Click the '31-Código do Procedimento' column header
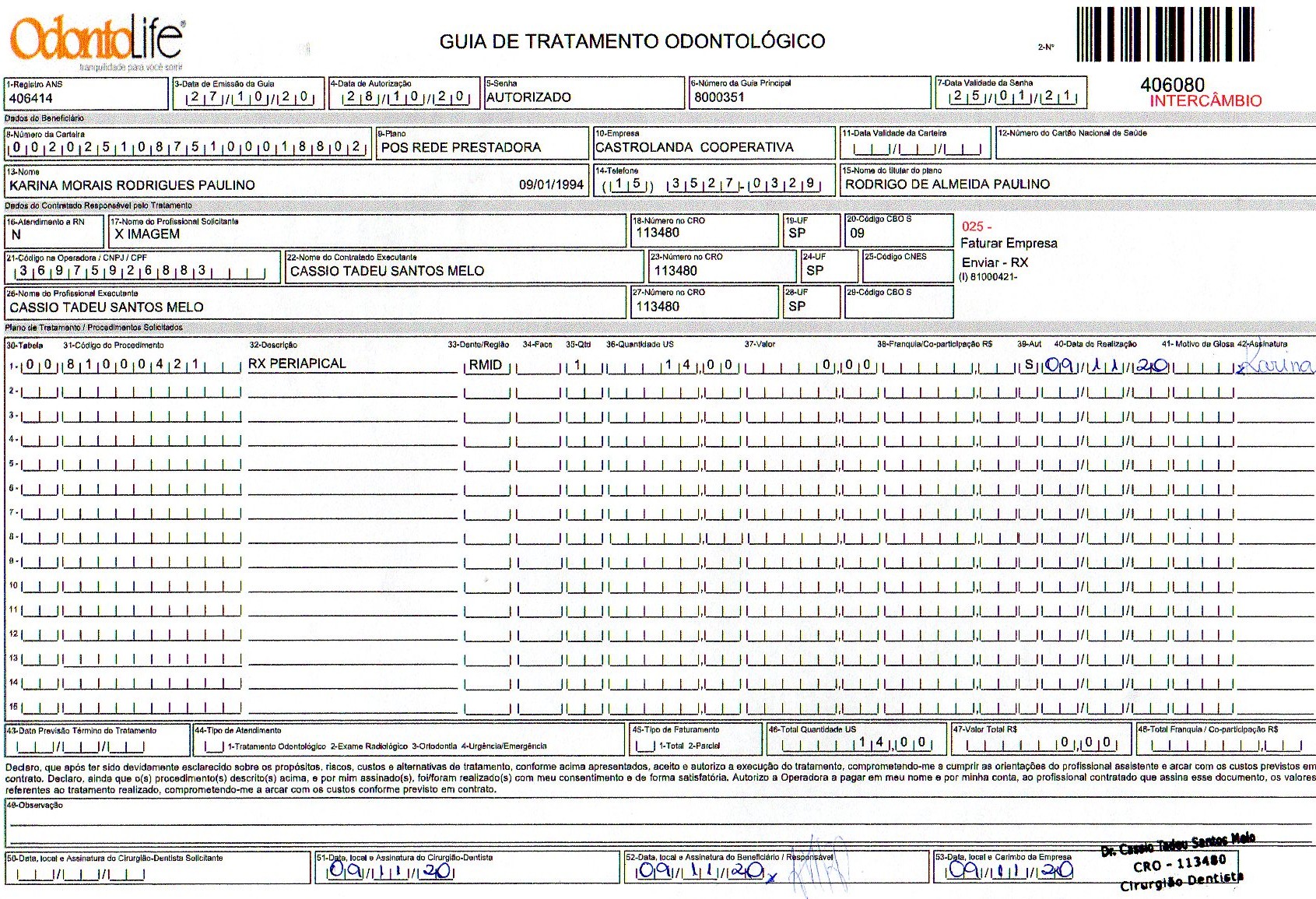Screen dimensions: 1316x899 (114, 345)
